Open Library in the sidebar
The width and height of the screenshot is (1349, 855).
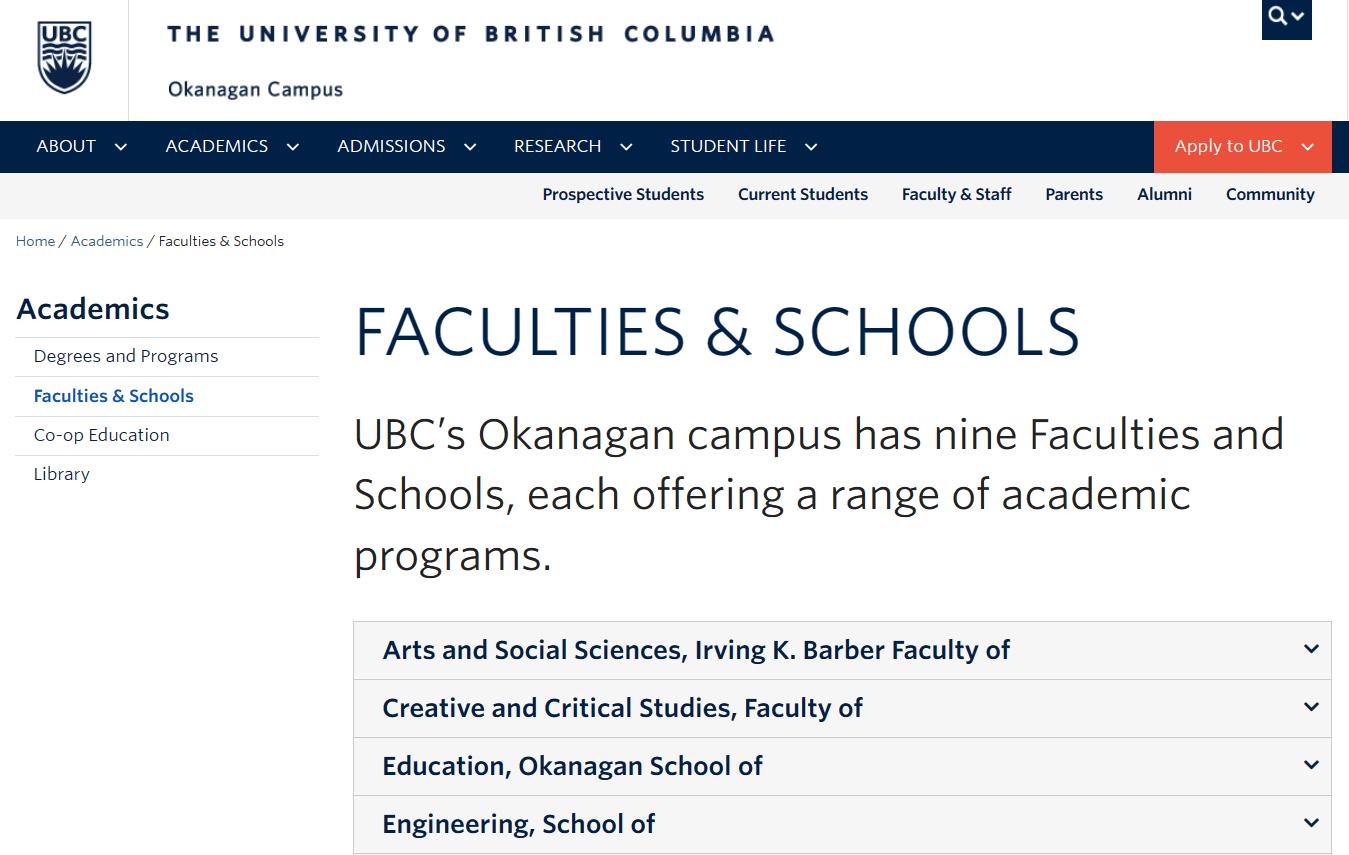(62, 474)
